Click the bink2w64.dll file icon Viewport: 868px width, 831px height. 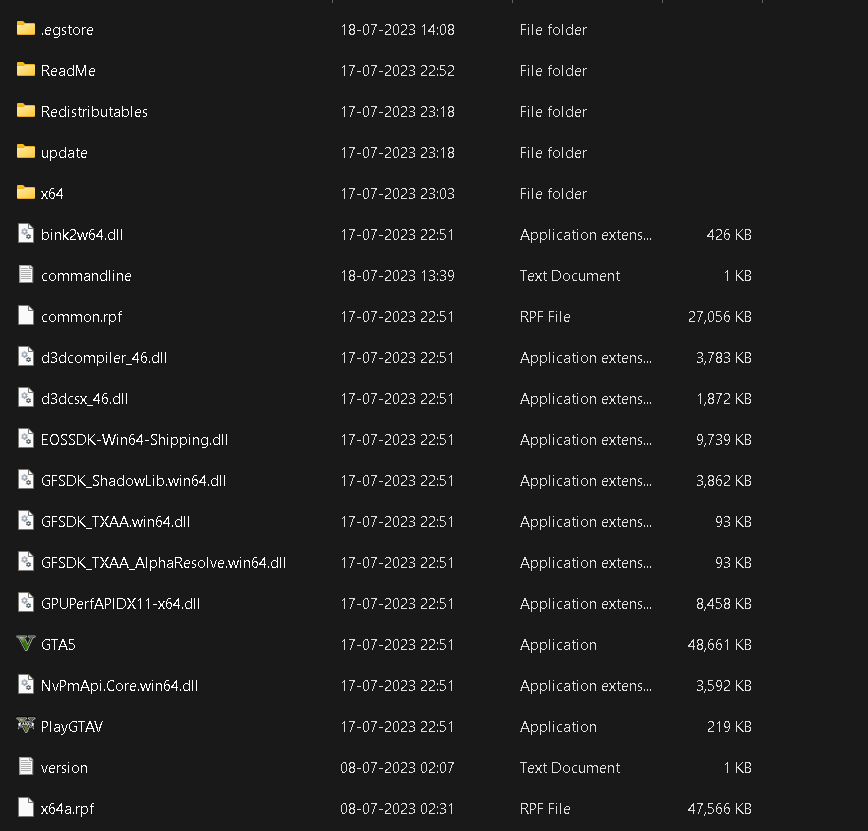[25, 233]
